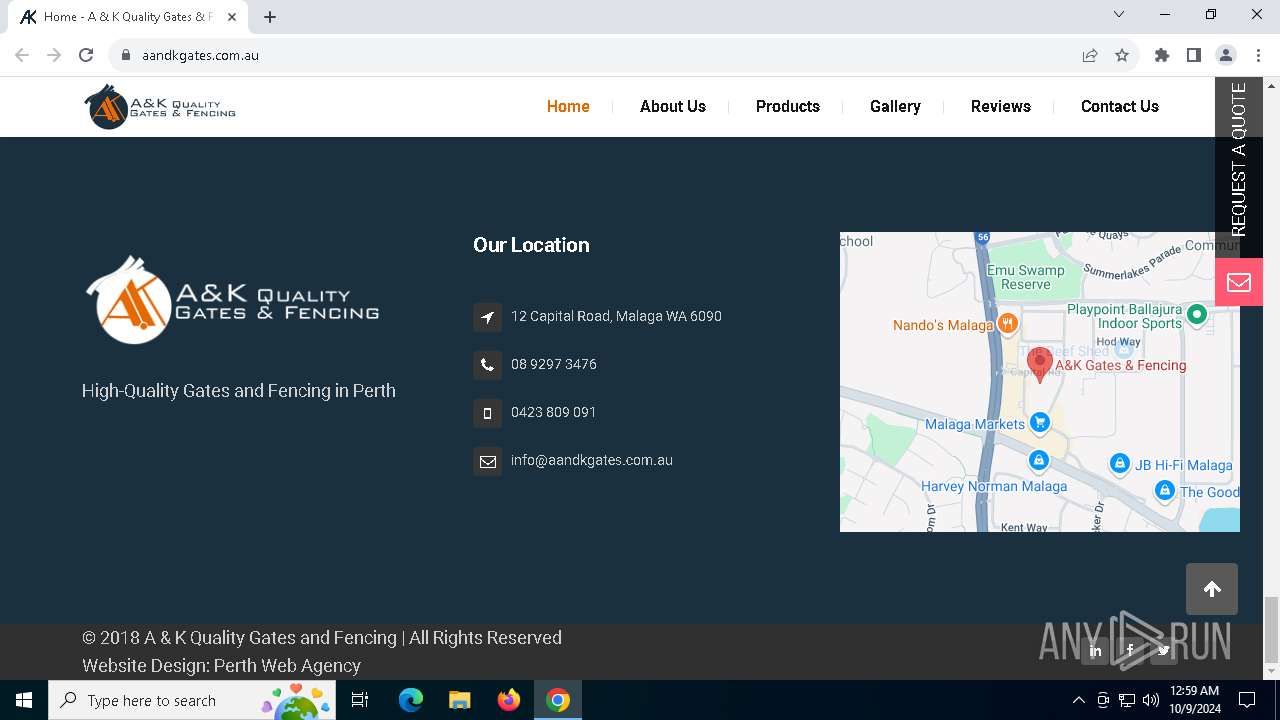Open Chrome three-dot menu
1280x720 pixels.
(x=1258, y=55)
